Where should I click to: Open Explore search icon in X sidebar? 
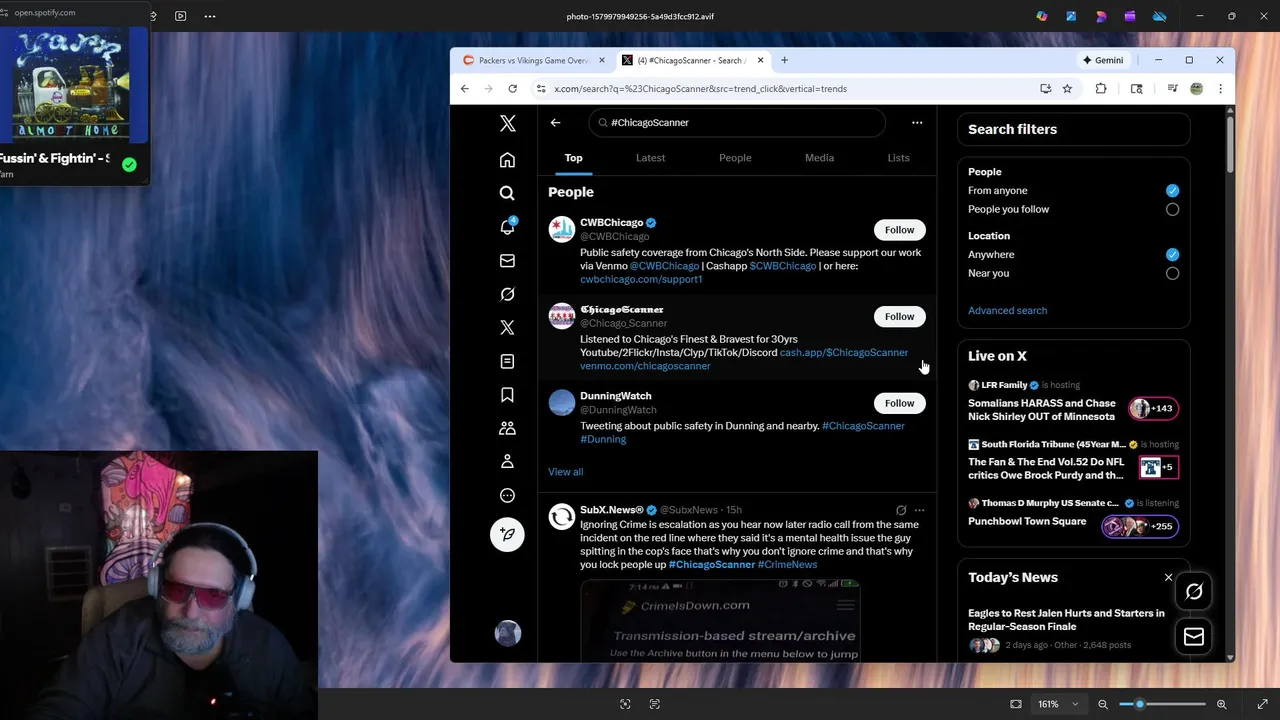[507, 193]
